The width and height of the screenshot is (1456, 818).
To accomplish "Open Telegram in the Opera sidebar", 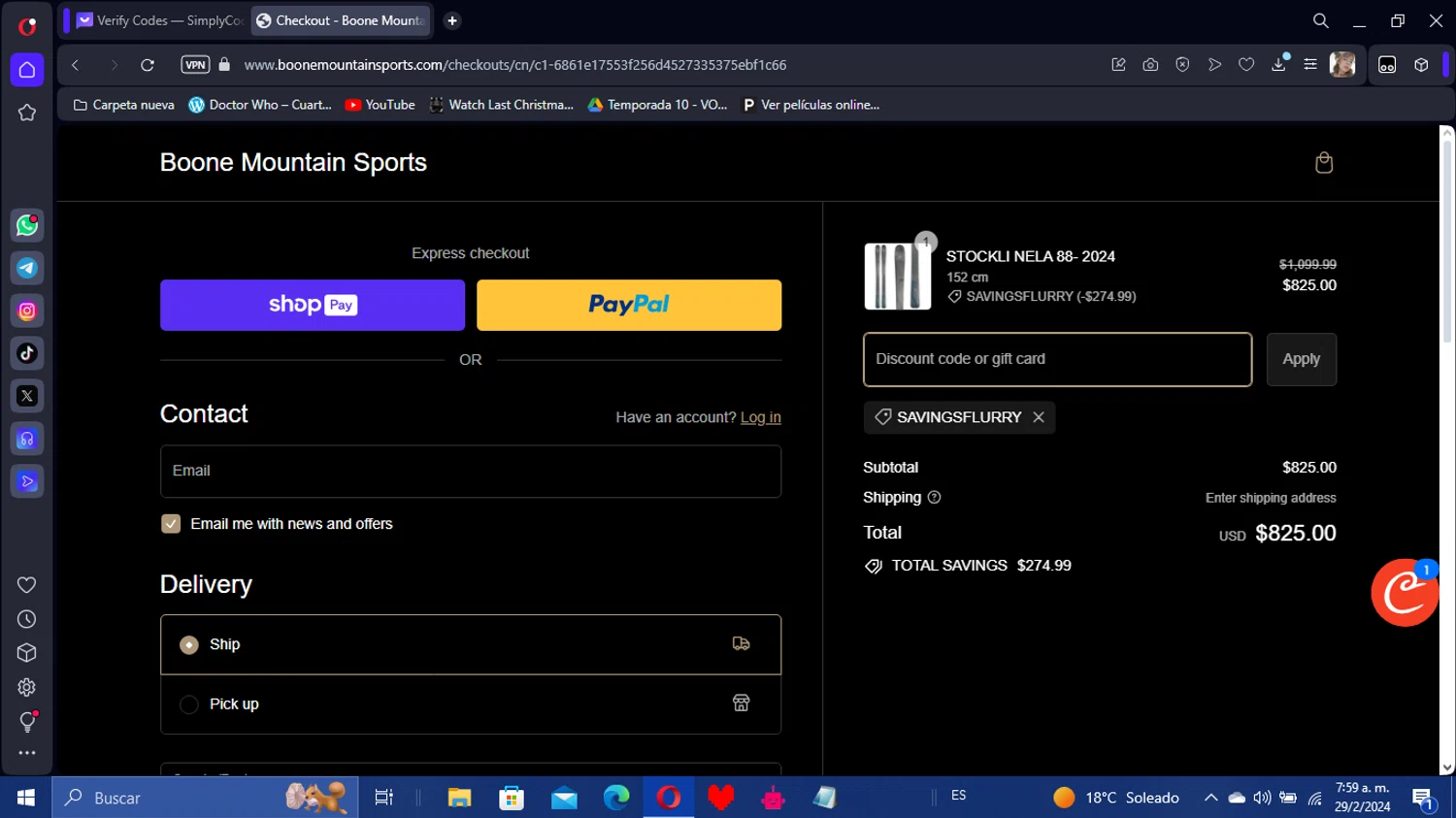I will coord(27,268).
